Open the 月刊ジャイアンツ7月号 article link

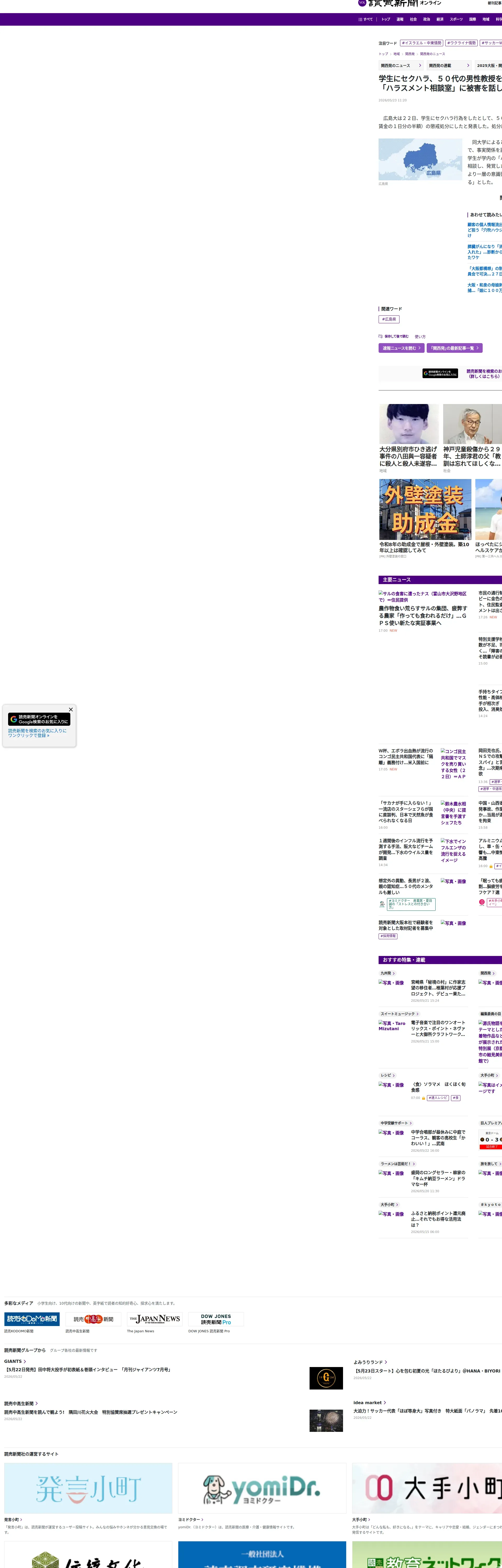point(88,1370)
